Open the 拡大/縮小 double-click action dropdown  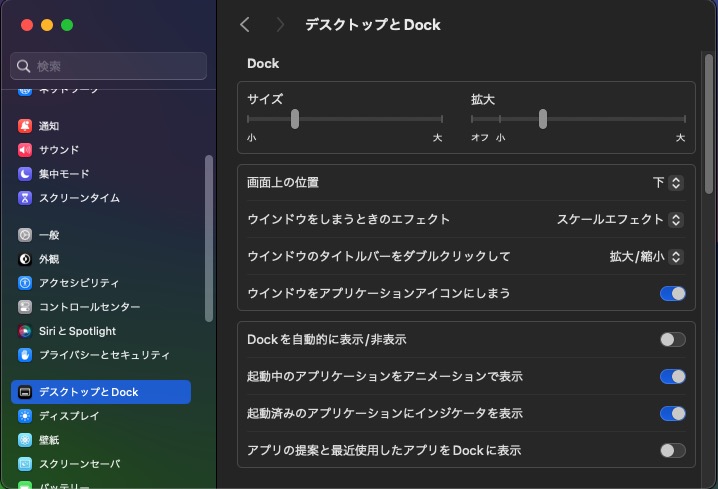click(646, 257)
